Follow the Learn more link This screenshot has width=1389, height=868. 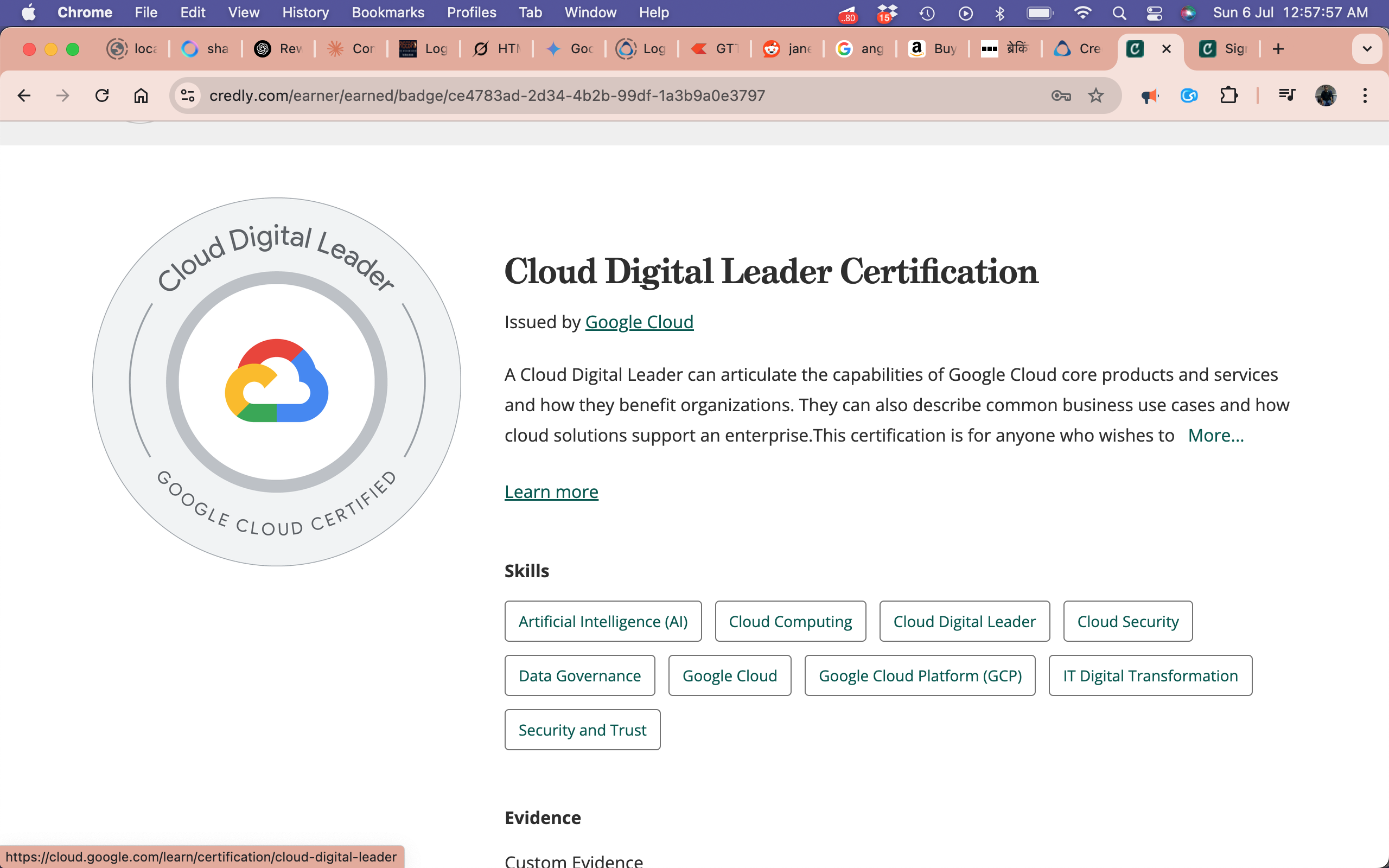(x=551, y=492)
